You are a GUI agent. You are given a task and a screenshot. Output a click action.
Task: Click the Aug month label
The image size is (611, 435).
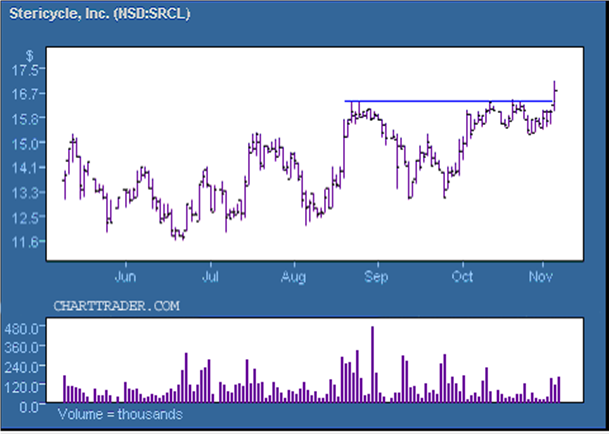click(x=293, y=277)
